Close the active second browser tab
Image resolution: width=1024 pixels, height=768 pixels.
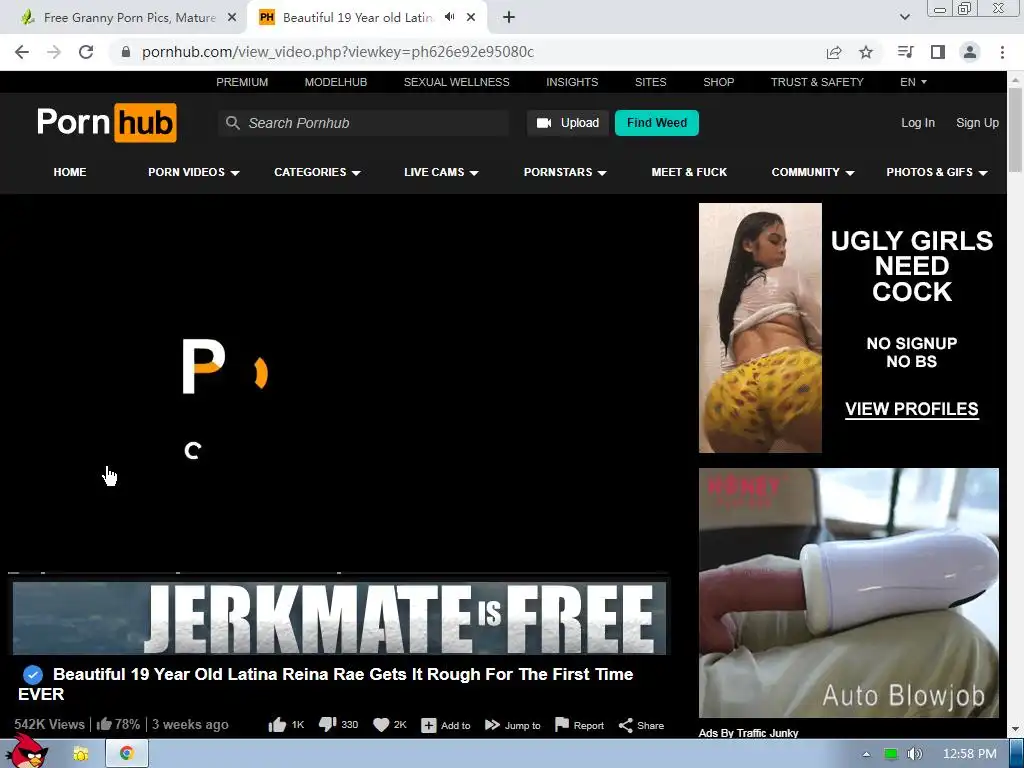click(x=471, y=18)
